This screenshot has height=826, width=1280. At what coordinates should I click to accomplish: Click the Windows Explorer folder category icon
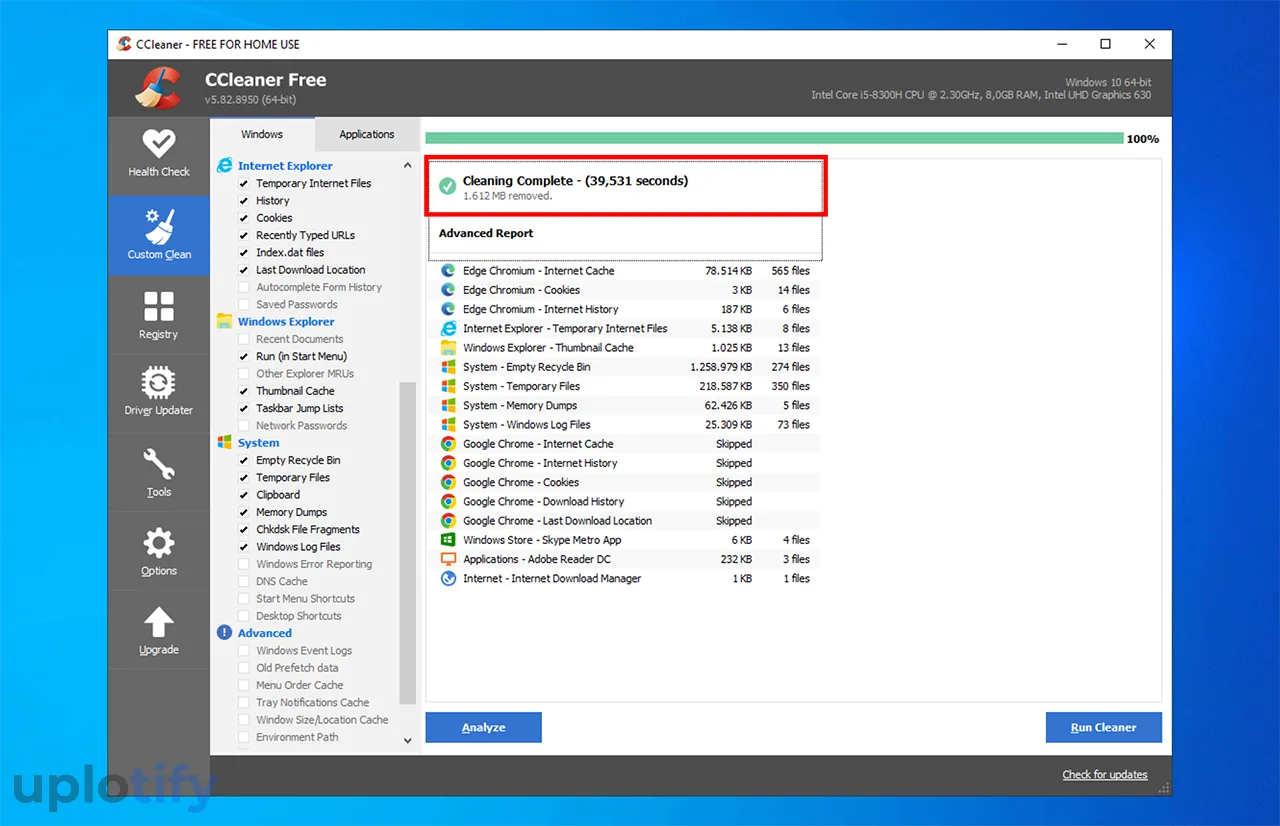[225, 322]
